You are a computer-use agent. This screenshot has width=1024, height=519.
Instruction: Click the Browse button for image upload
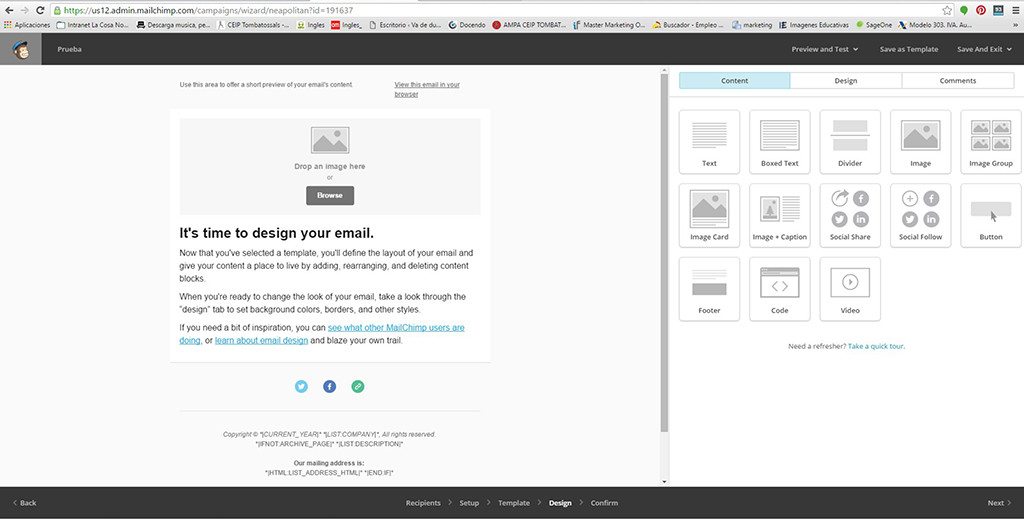[330, 195]
